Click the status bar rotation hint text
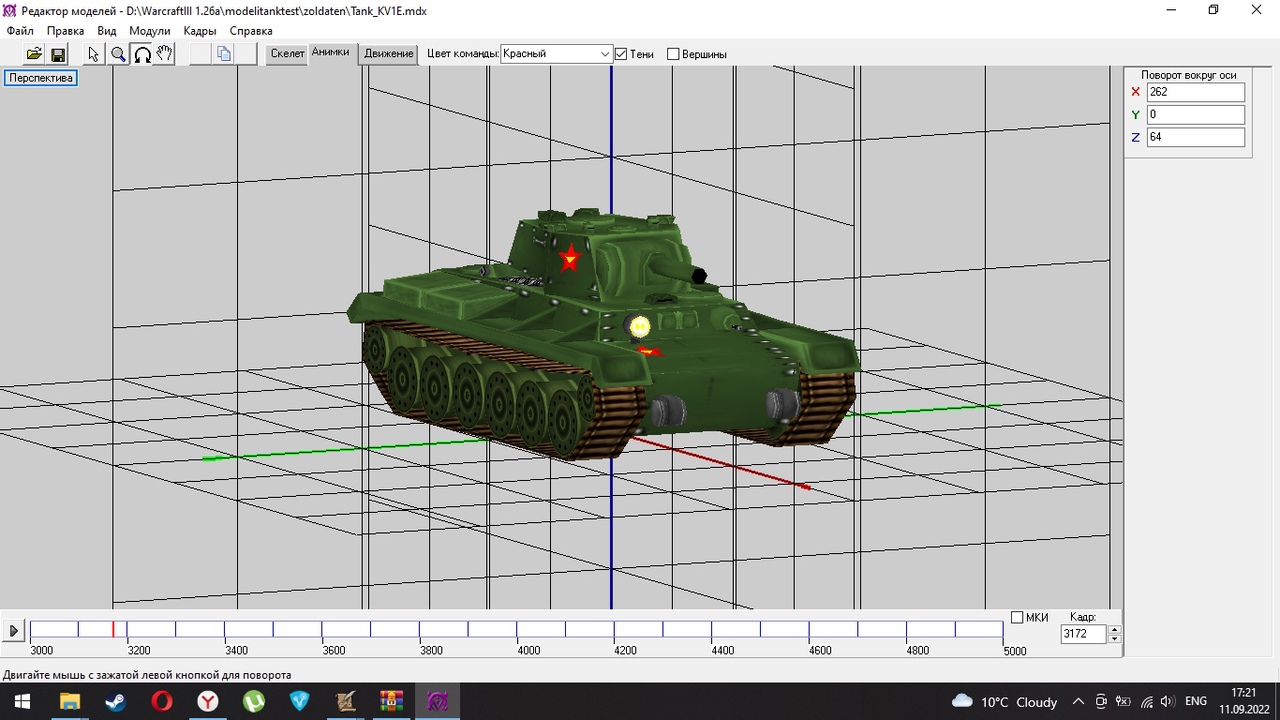Image resolution: width=1280 pixels, height=720 pixels. click(147, 675)
